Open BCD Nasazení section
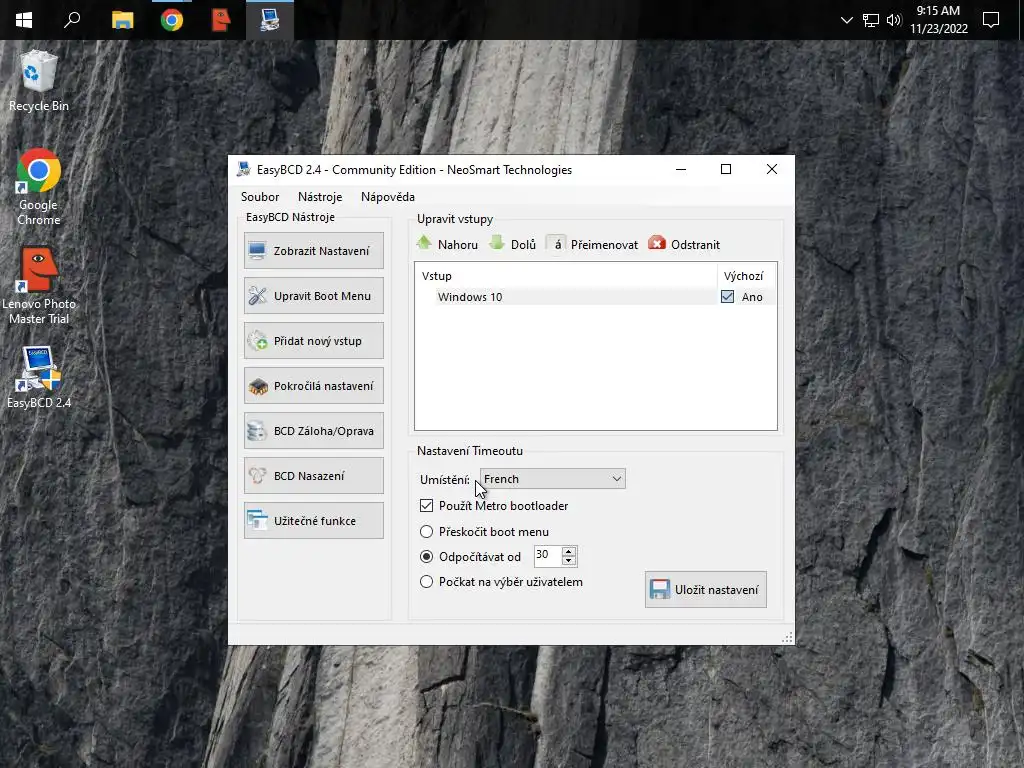1024x768 pixels. click(x=313, y=476)
